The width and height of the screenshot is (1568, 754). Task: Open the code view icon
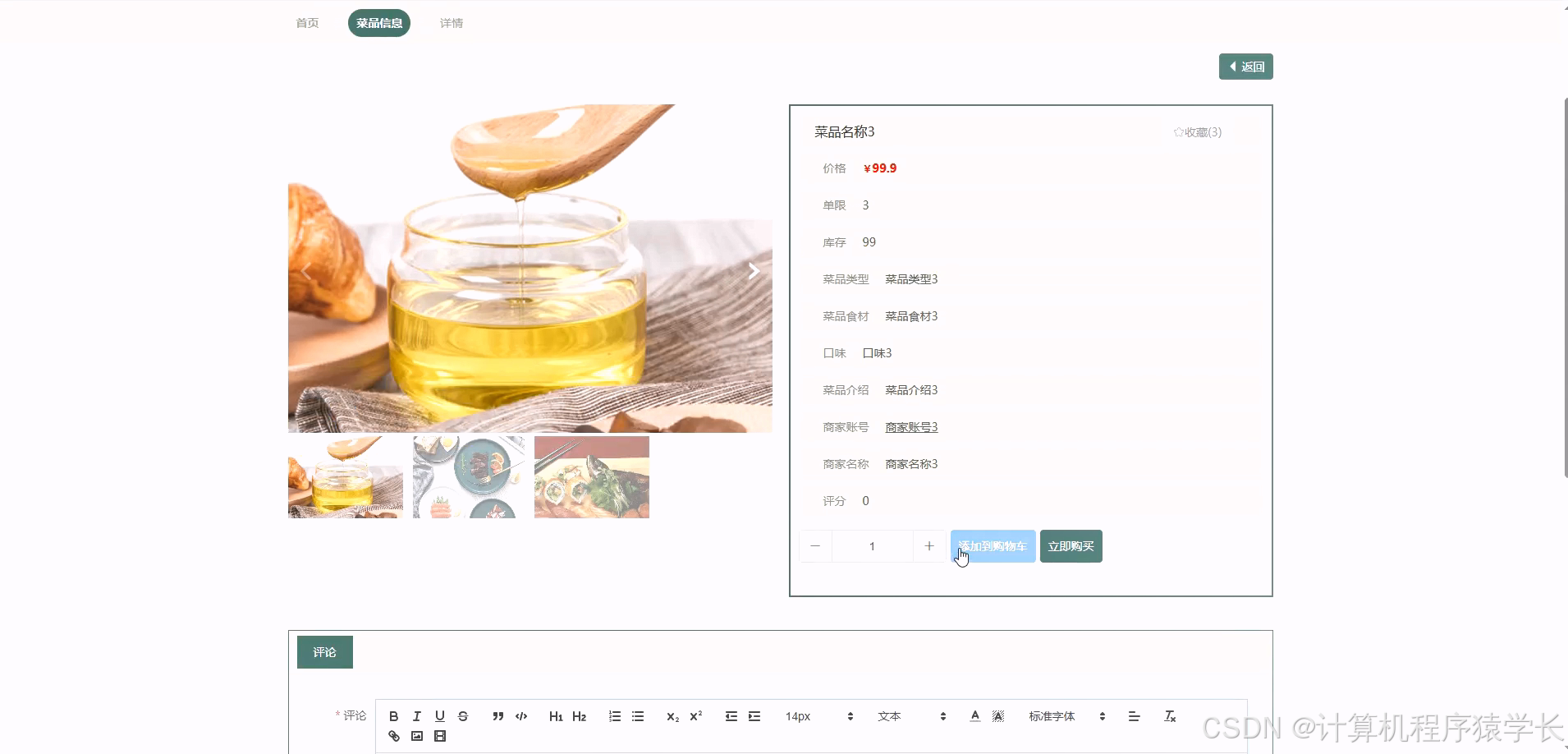click(x=520, y=715)
